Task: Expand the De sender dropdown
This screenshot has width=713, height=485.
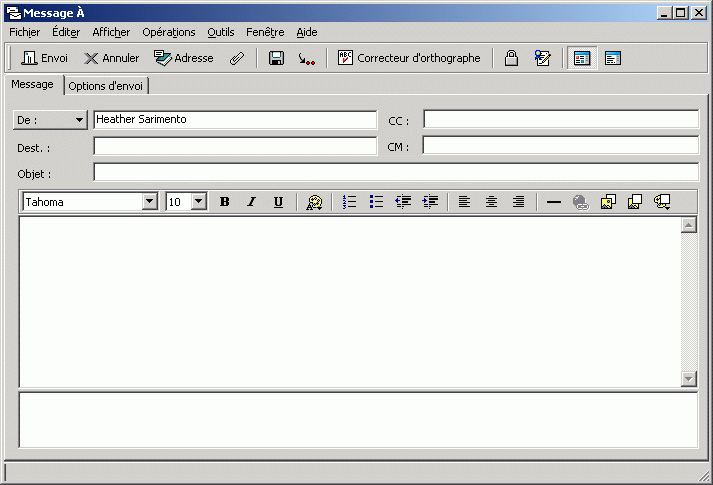Action: coord(50,120)
